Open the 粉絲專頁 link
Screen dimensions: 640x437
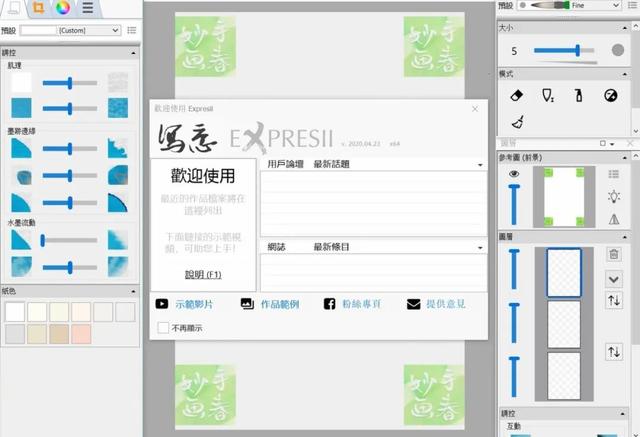pos(362,304)
